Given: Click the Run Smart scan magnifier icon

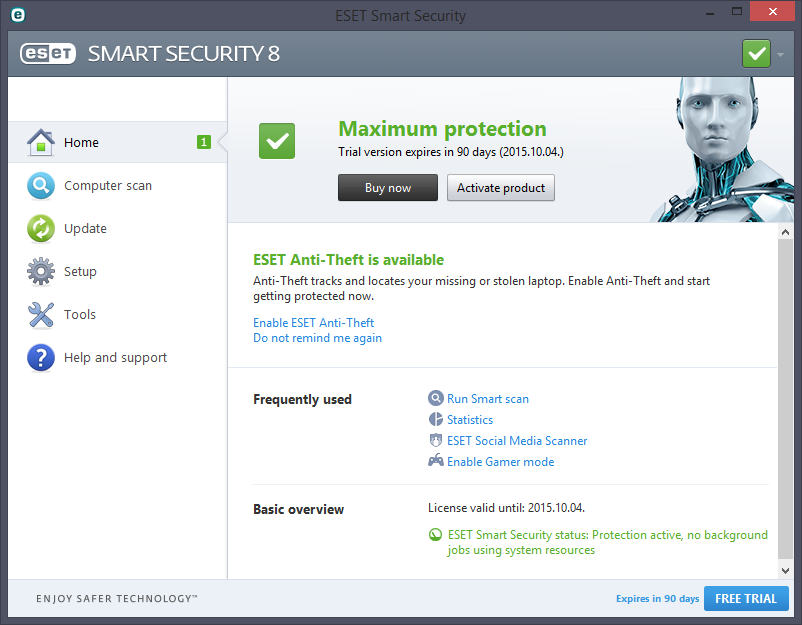Looking at the screenshot, I should pos(435,399).
